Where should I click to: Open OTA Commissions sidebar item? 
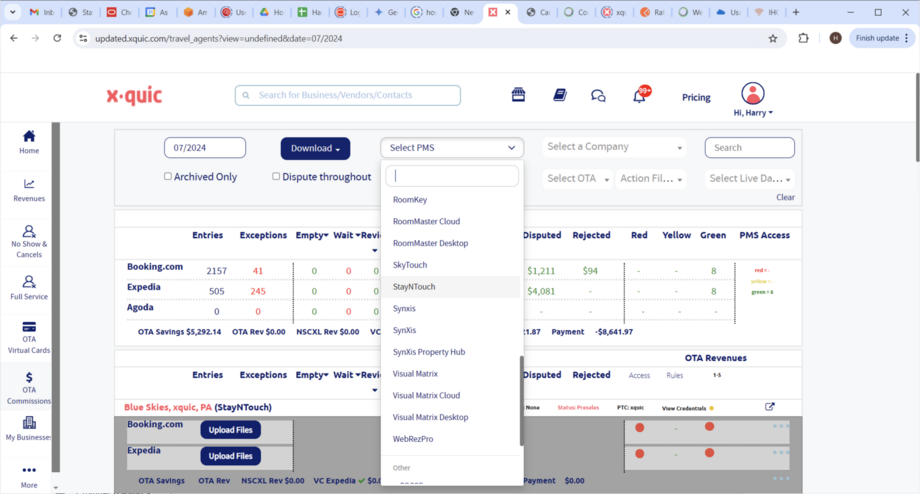[x=29, y=388]
